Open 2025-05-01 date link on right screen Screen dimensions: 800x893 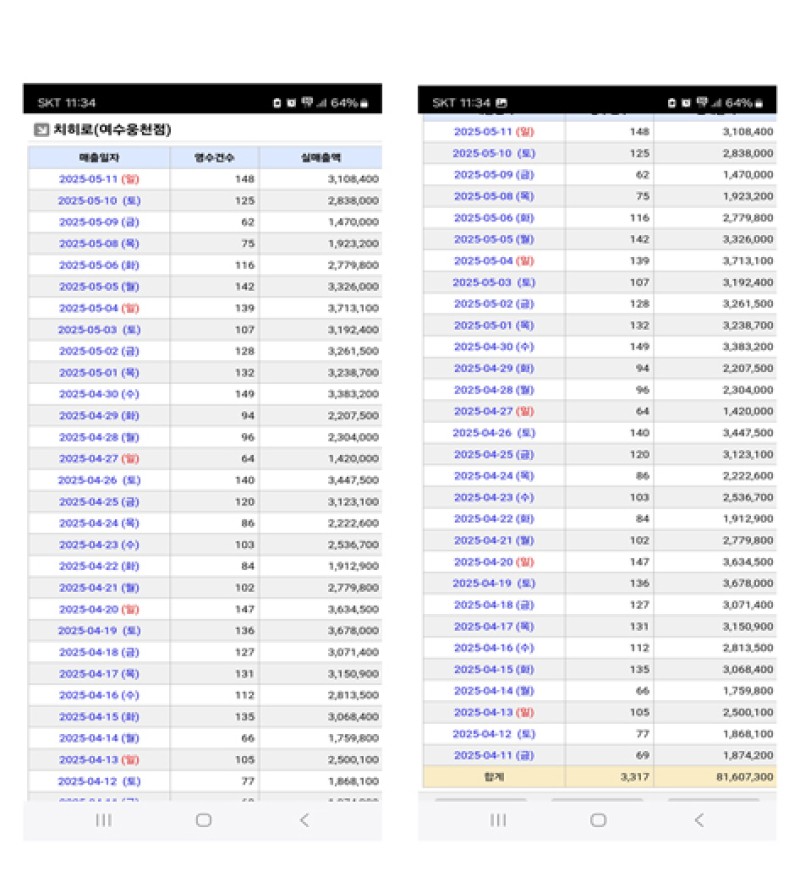coord(494,325)
